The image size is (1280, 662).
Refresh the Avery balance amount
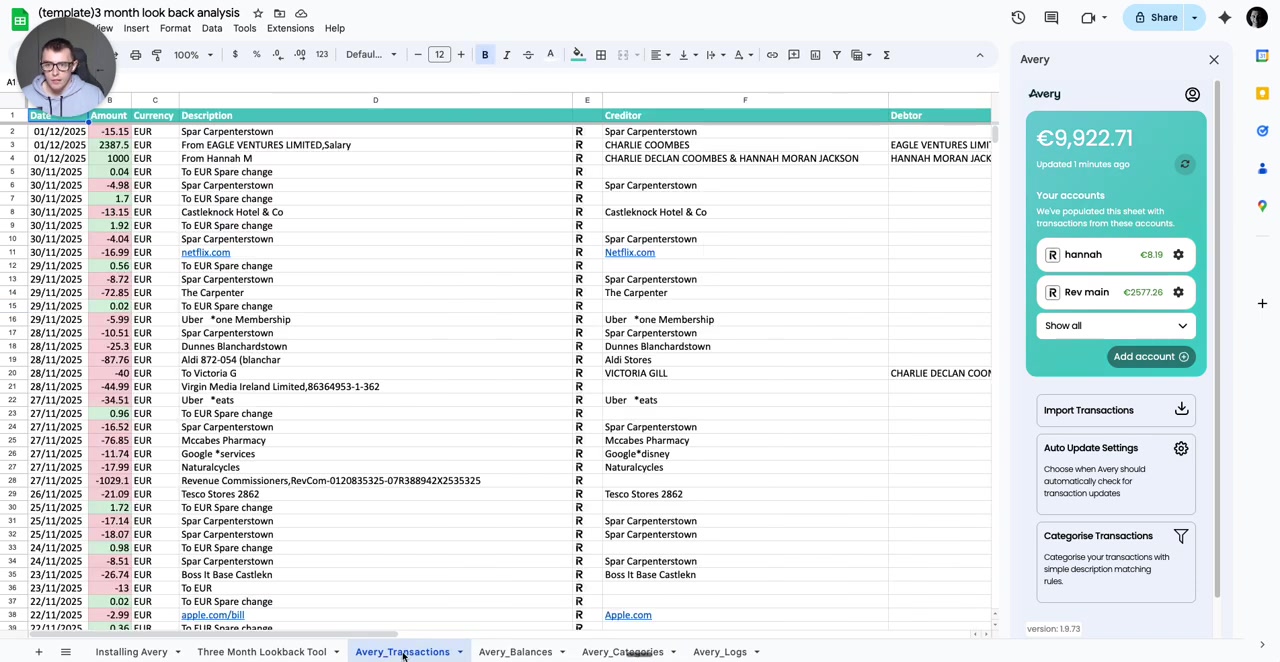[1185, 164]
